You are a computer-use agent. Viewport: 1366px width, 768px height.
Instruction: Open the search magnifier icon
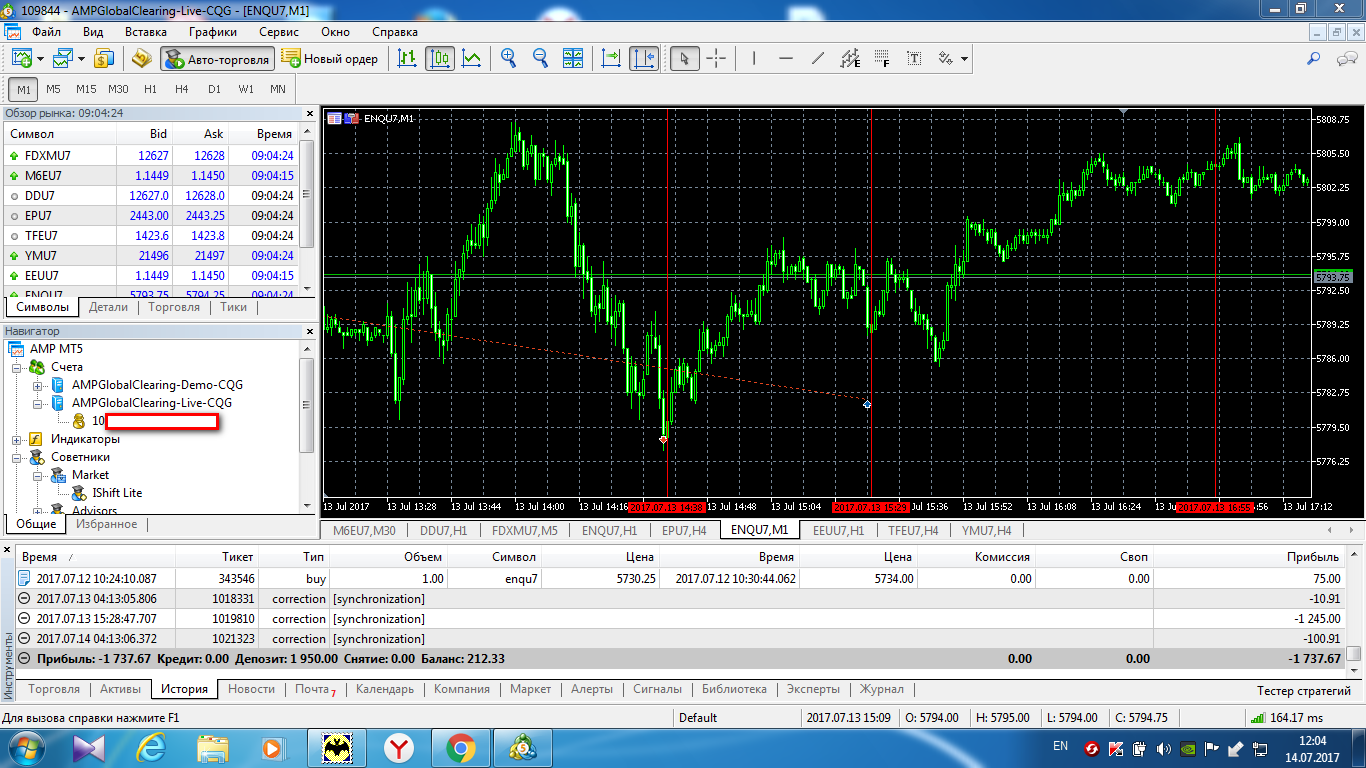[1314, 59]
